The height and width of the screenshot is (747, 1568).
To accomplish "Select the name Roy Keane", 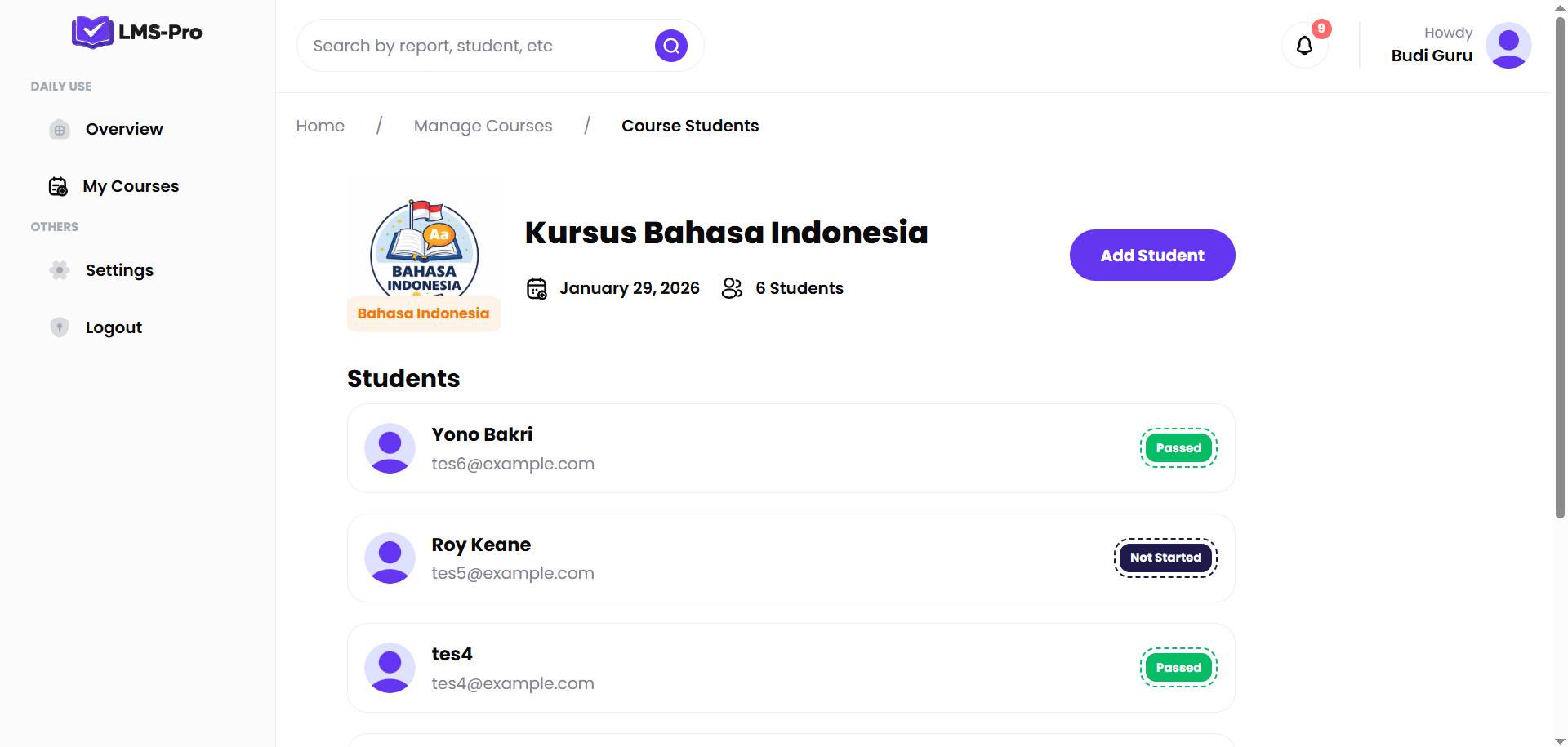I will coord(481,545).
